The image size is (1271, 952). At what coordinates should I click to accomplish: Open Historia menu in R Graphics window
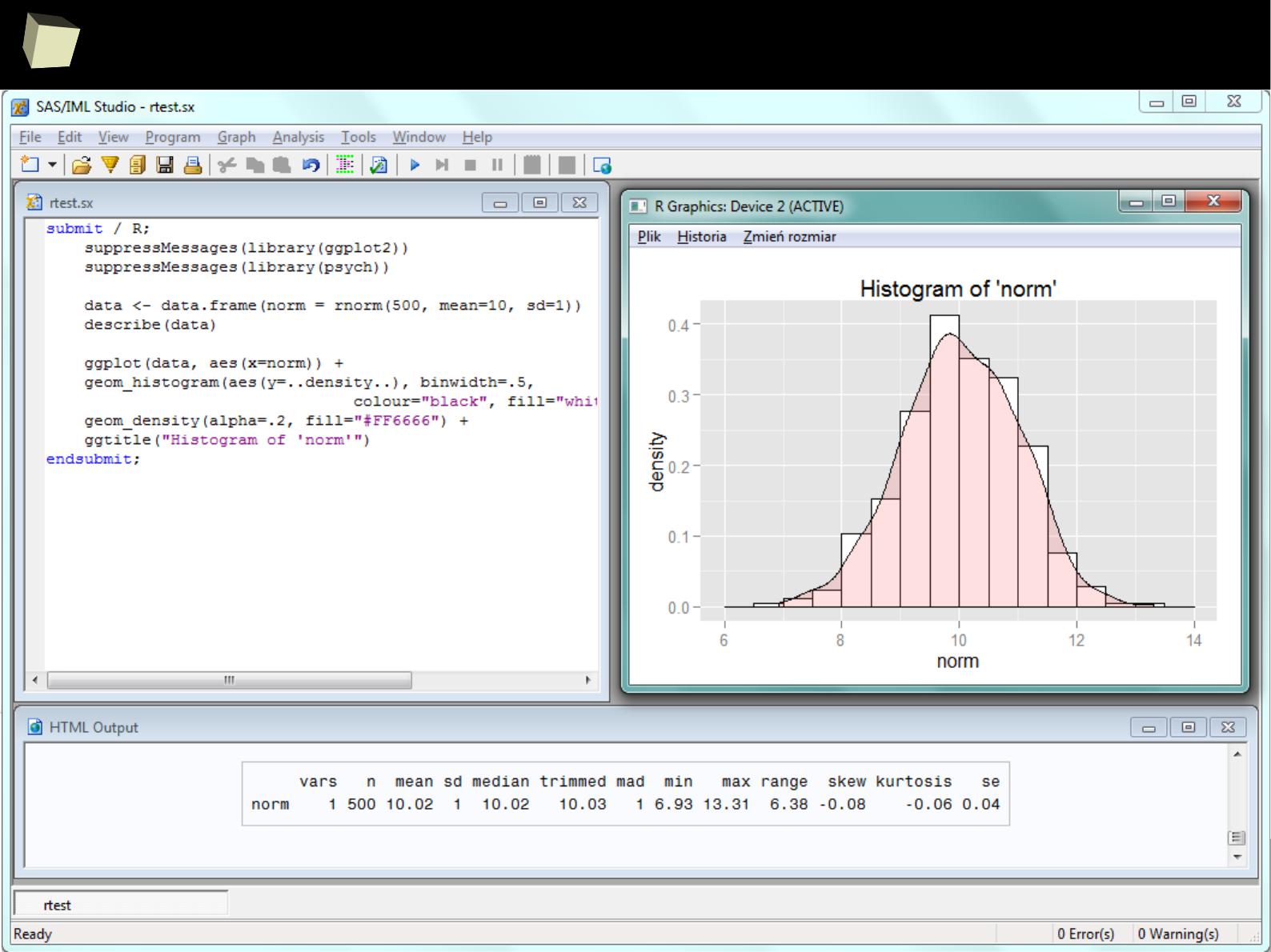coord(702,236)
